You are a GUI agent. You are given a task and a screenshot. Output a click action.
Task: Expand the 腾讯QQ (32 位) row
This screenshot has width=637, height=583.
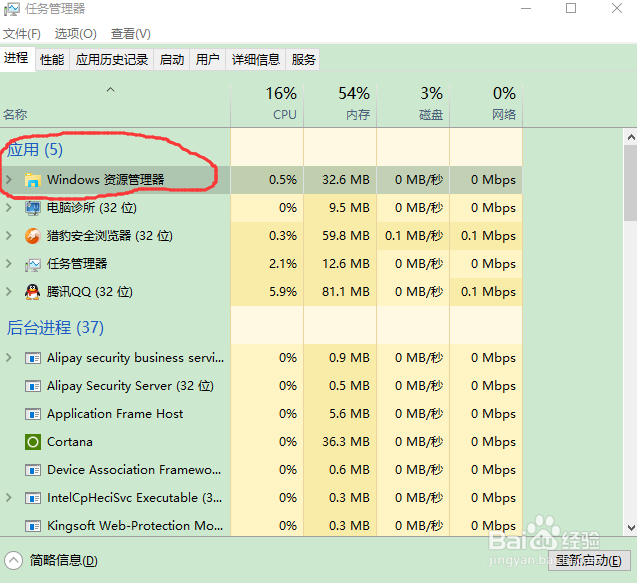pyautogui.click(x=9, y=291)
